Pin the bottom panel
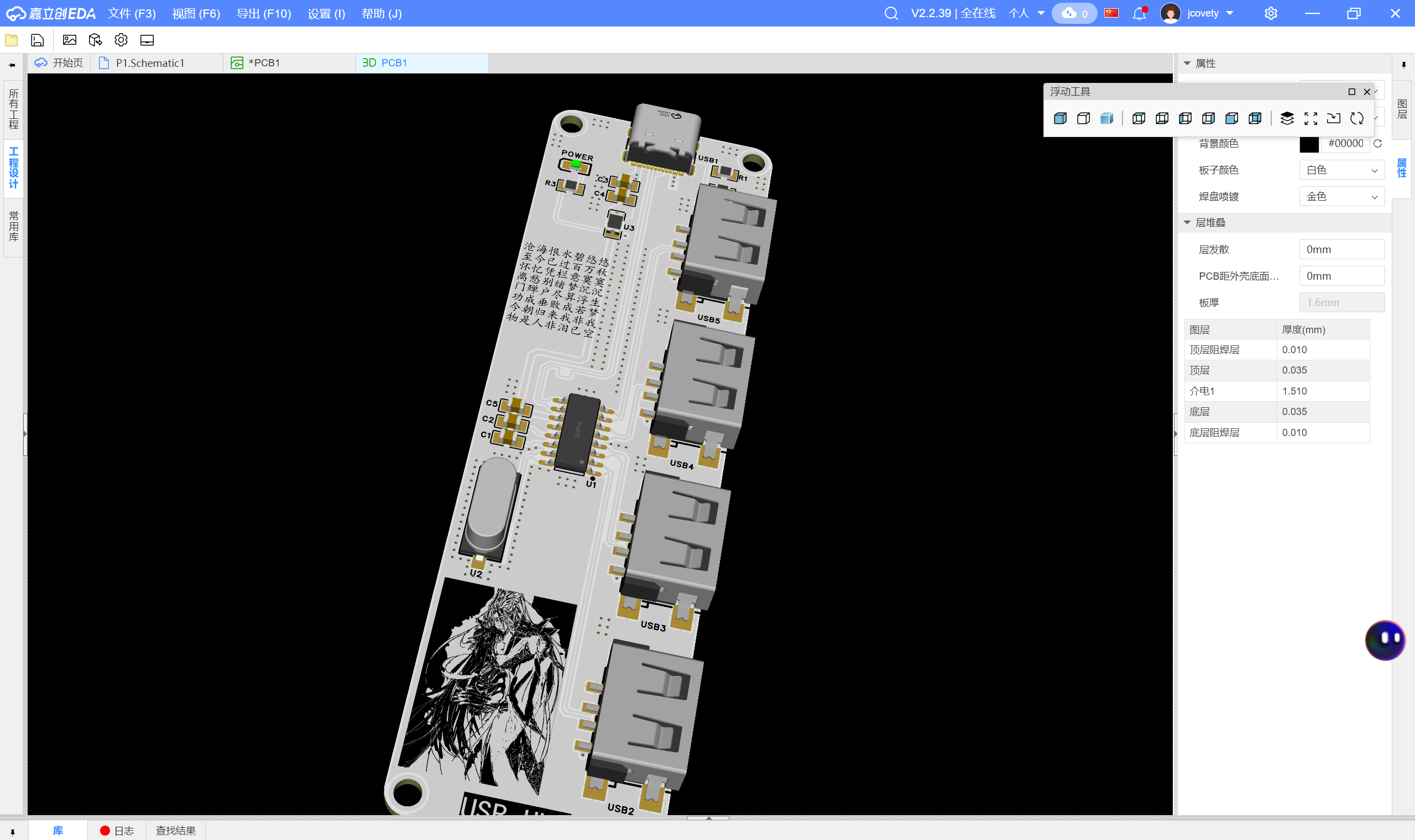 click(x=13, y=832)
